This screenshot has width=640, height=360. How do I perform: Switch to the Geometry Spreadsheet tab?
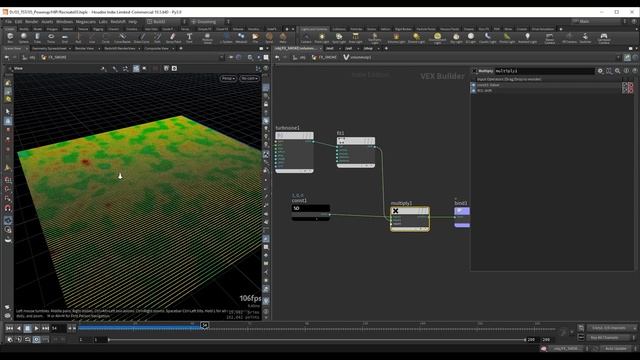49,49
